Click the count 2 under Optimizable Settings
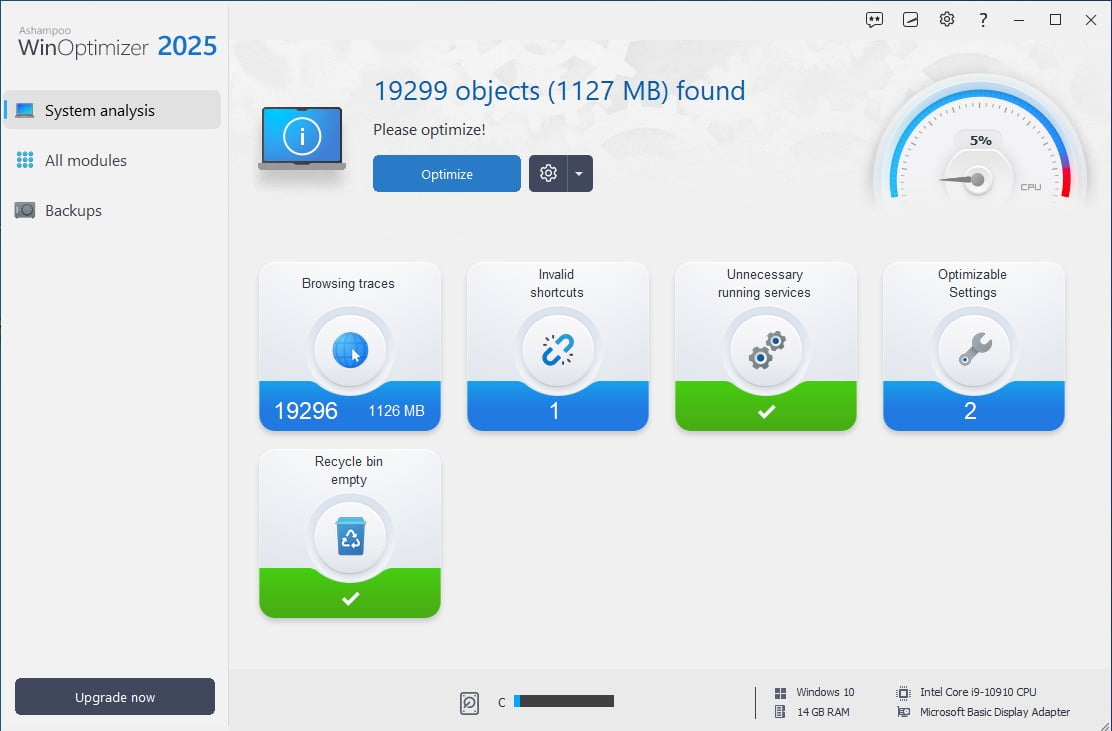 [970, 411]
